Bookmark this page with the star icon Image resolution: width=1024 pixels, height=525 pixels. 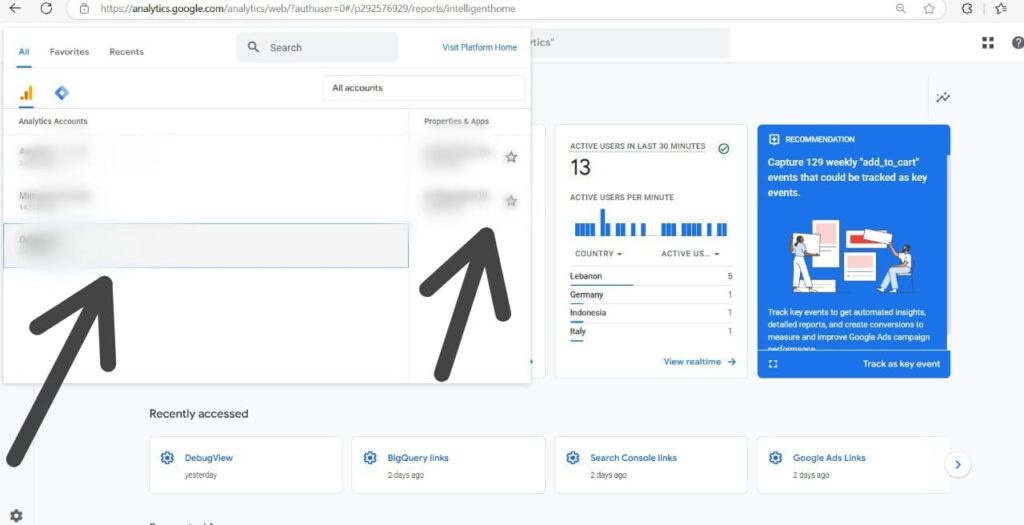click(x=929, y=8)
